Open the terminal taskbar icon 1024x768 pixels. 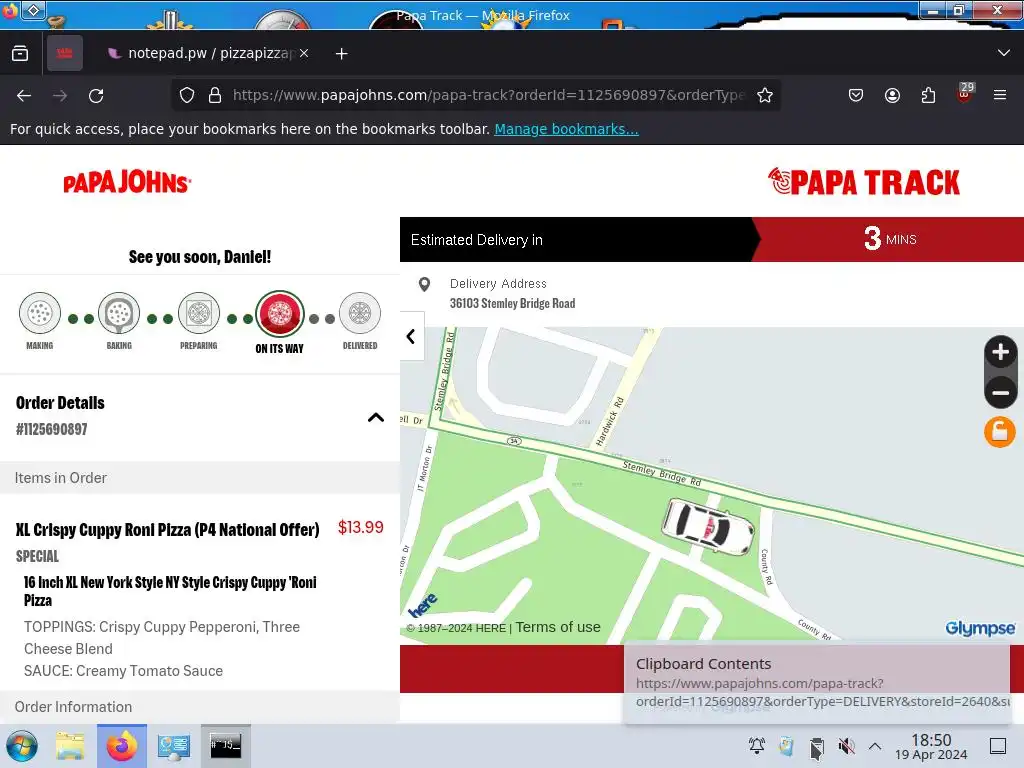(225, 746)
